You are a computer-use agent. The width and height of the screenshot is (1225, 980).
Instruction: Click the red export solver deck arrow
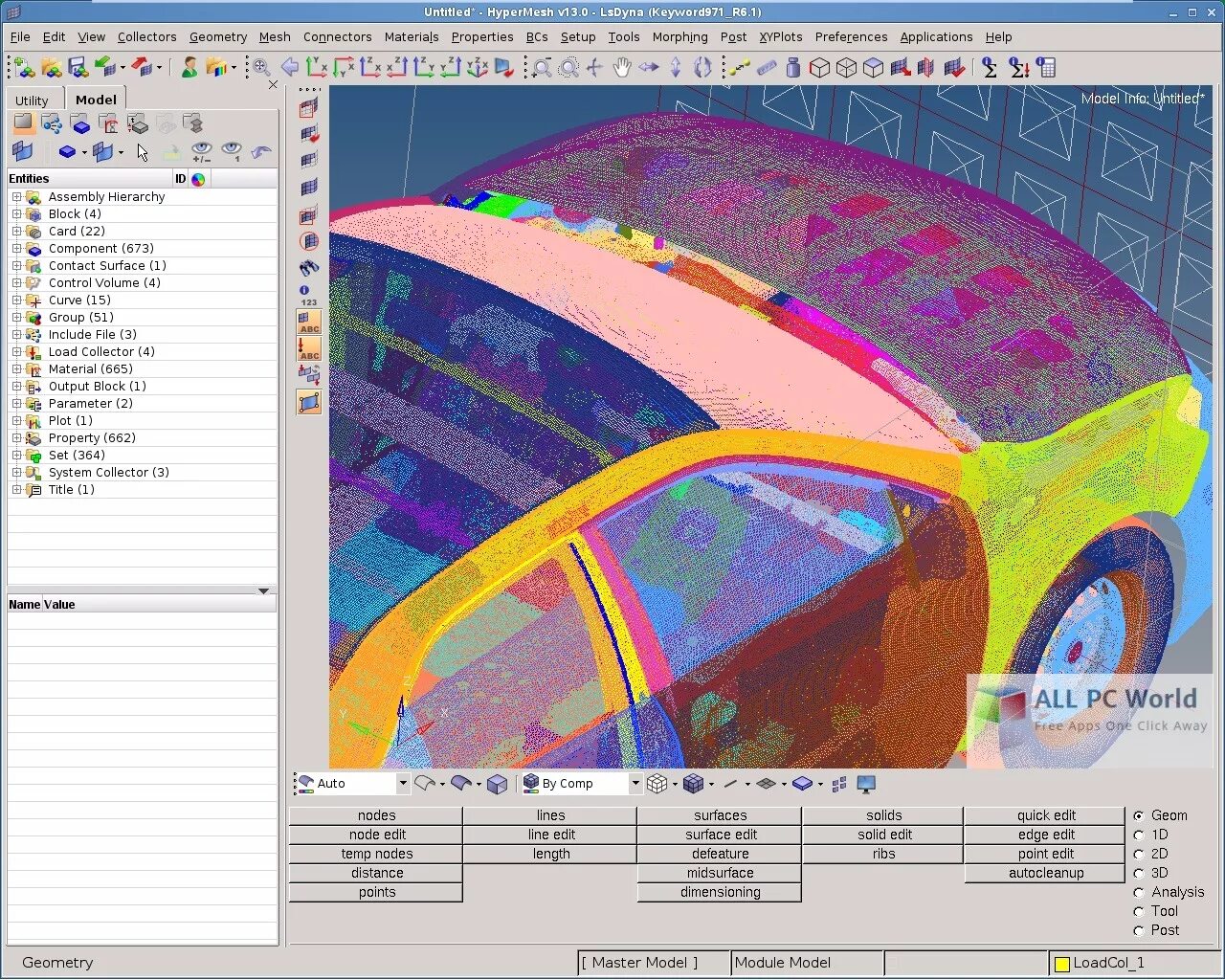(x=142, y=67)
